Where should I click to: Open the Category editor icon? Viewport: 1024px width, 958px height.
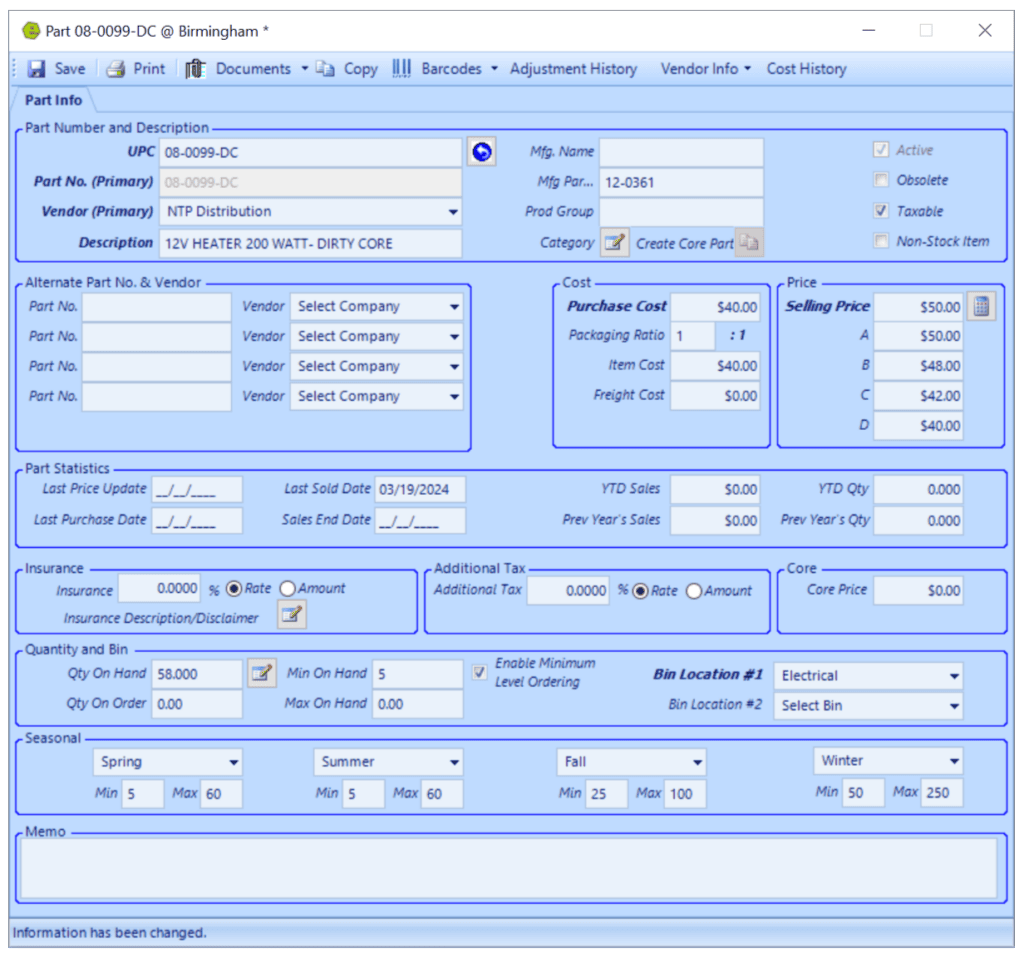click(614, 241)
